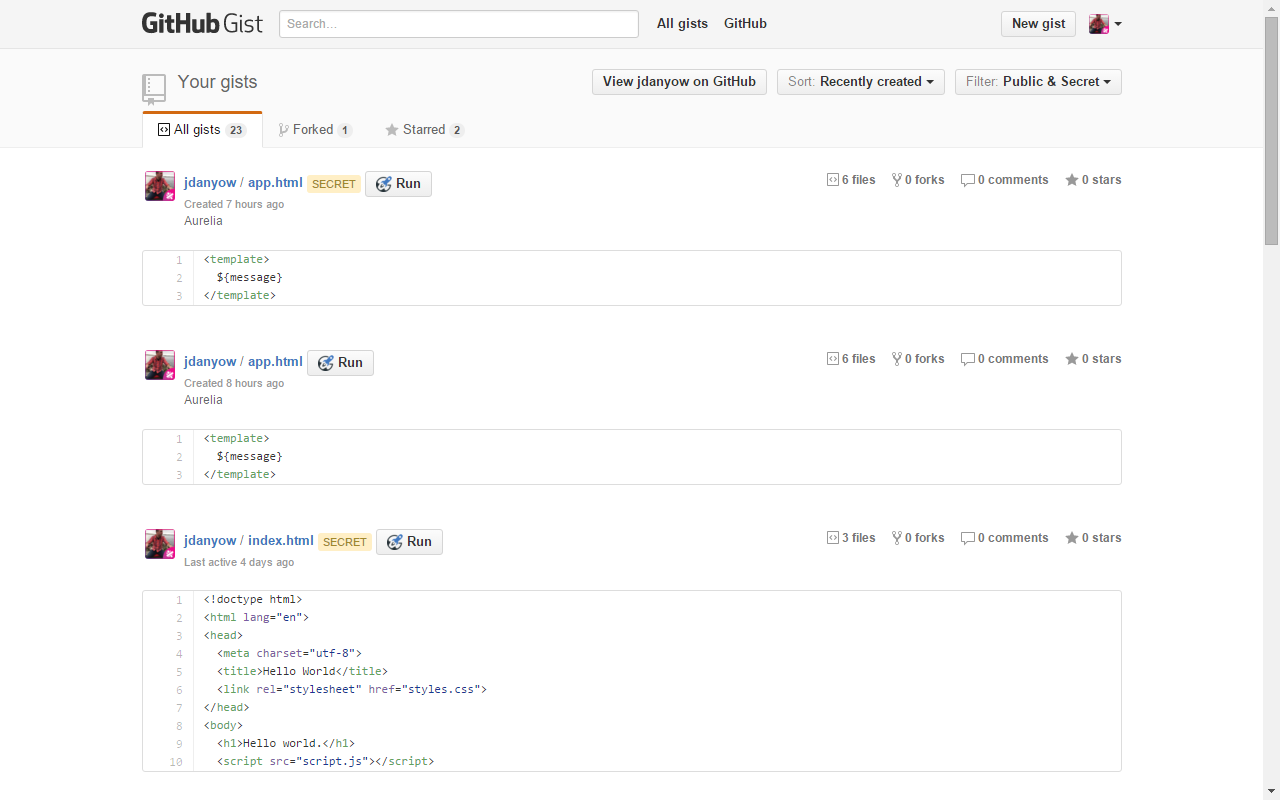This screenshot has height=800, width=1280.
Task: Select the All gists tab
Action: pyautogui.click(x=202, y=130)
